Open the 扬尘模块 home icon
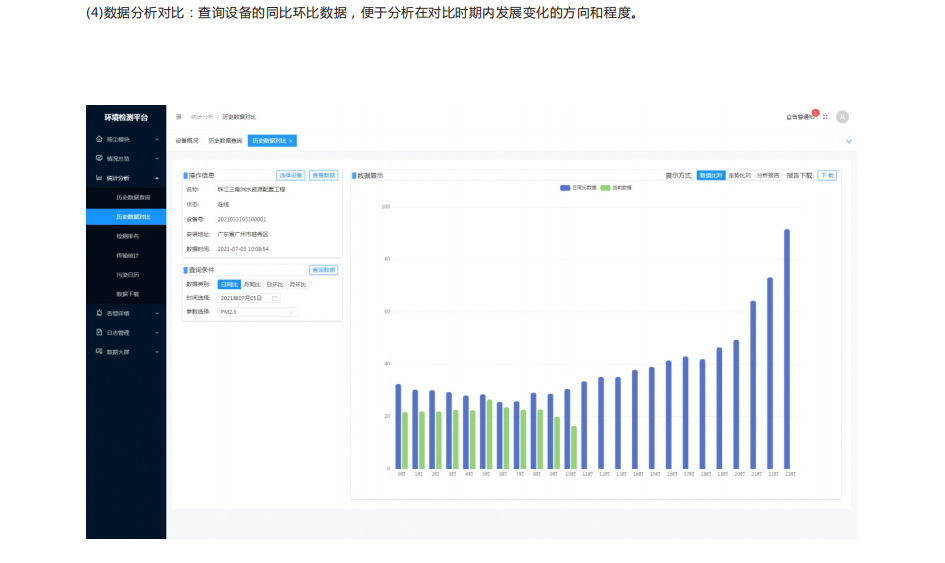 99,139
